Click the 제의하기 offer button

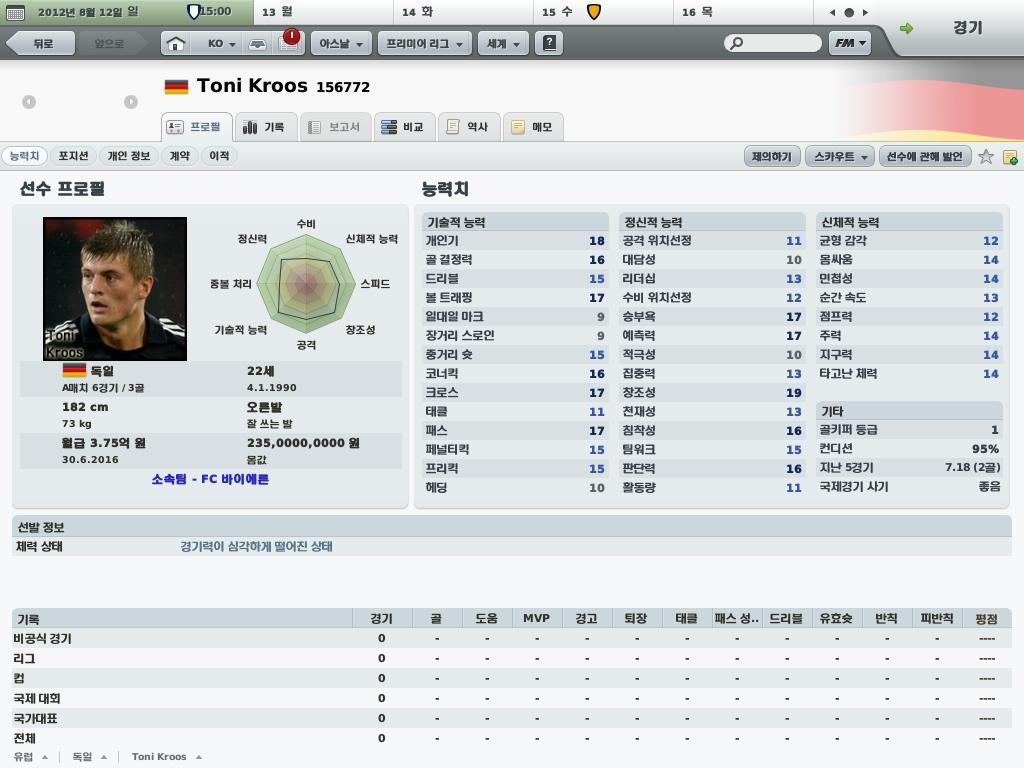point(771,157)
